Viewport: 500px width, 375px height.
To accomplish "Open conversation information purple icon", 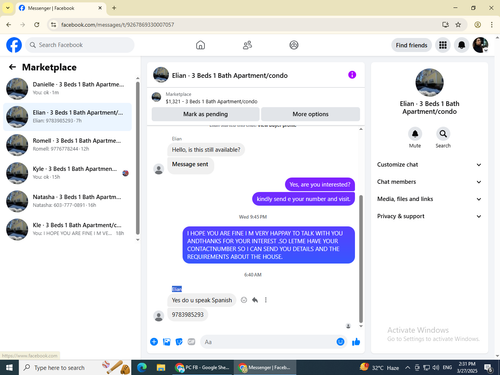I will 352,75.
